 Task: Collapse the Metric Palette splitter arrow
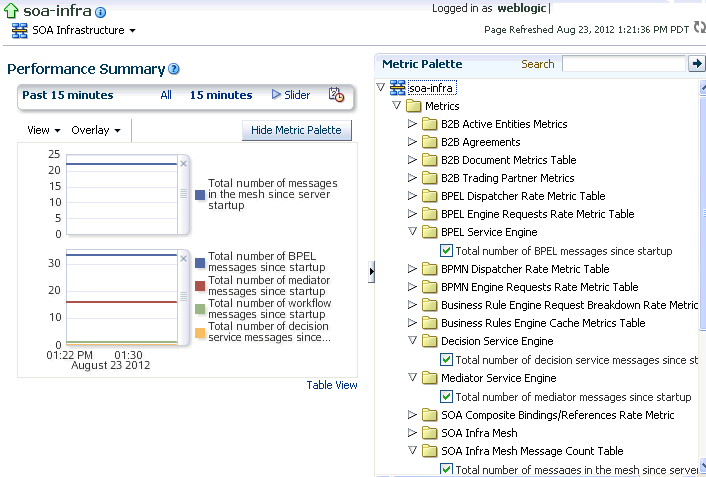click(x=371, y=272)
